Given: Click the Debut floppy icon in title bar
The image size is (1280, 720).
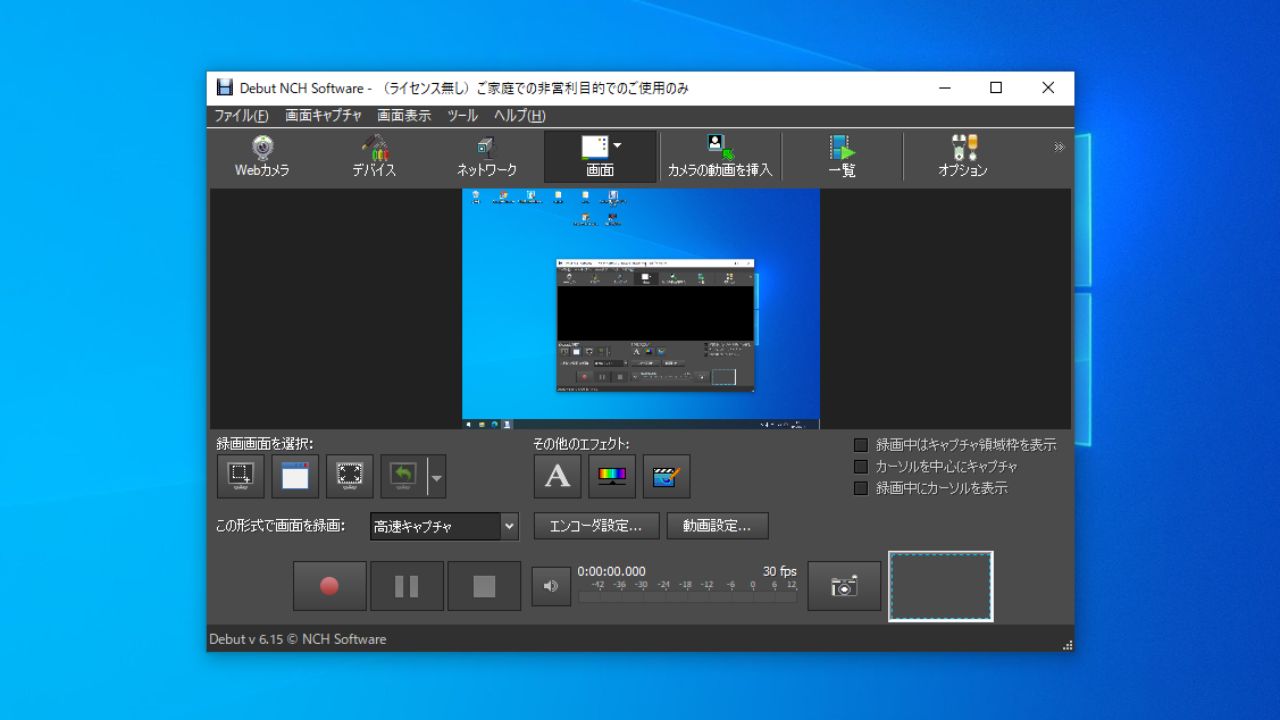Looking at the screenshot, I should click(x=225, y=88).
